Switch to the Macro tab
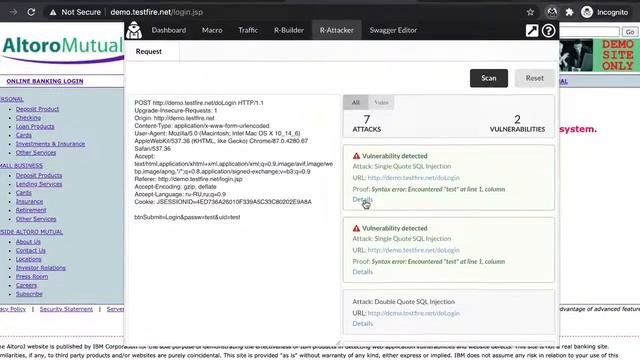This screenshot has height=360, width=640. coord(212,30)
